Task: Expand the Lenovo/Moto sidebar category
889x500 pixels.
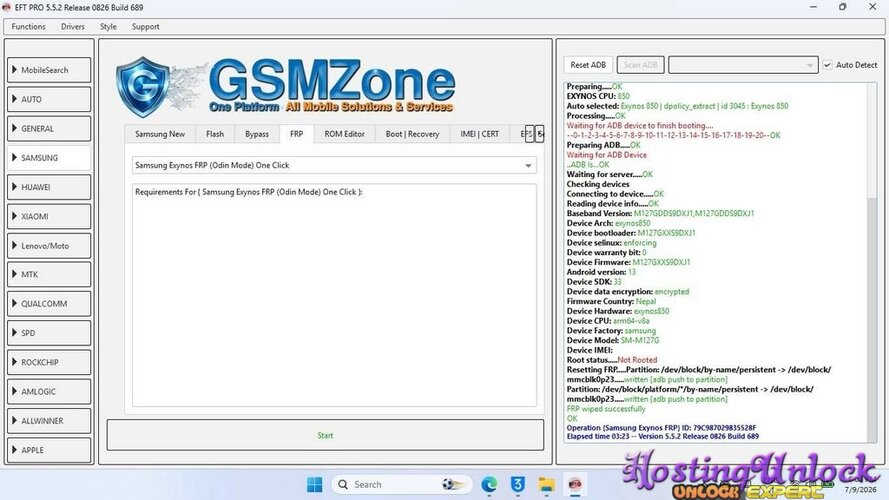Action: point(49,246)
